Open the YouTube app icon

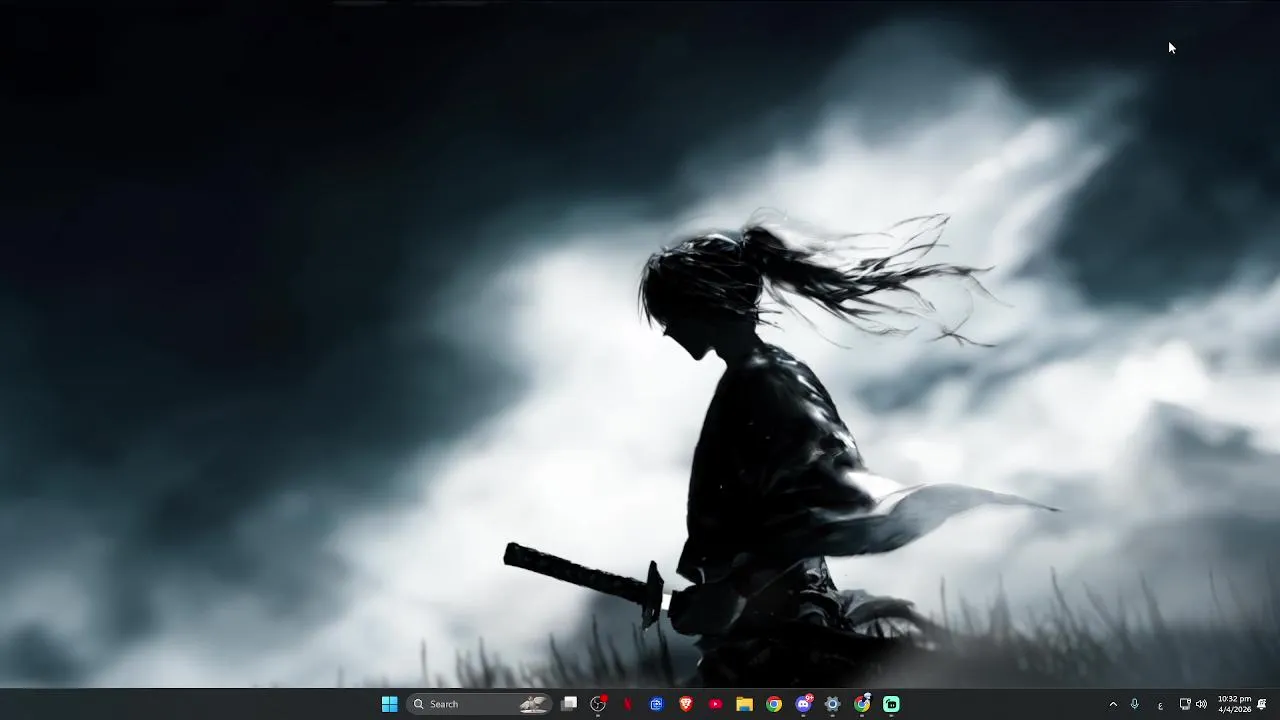pyautogui.click(x=715, y=704)
